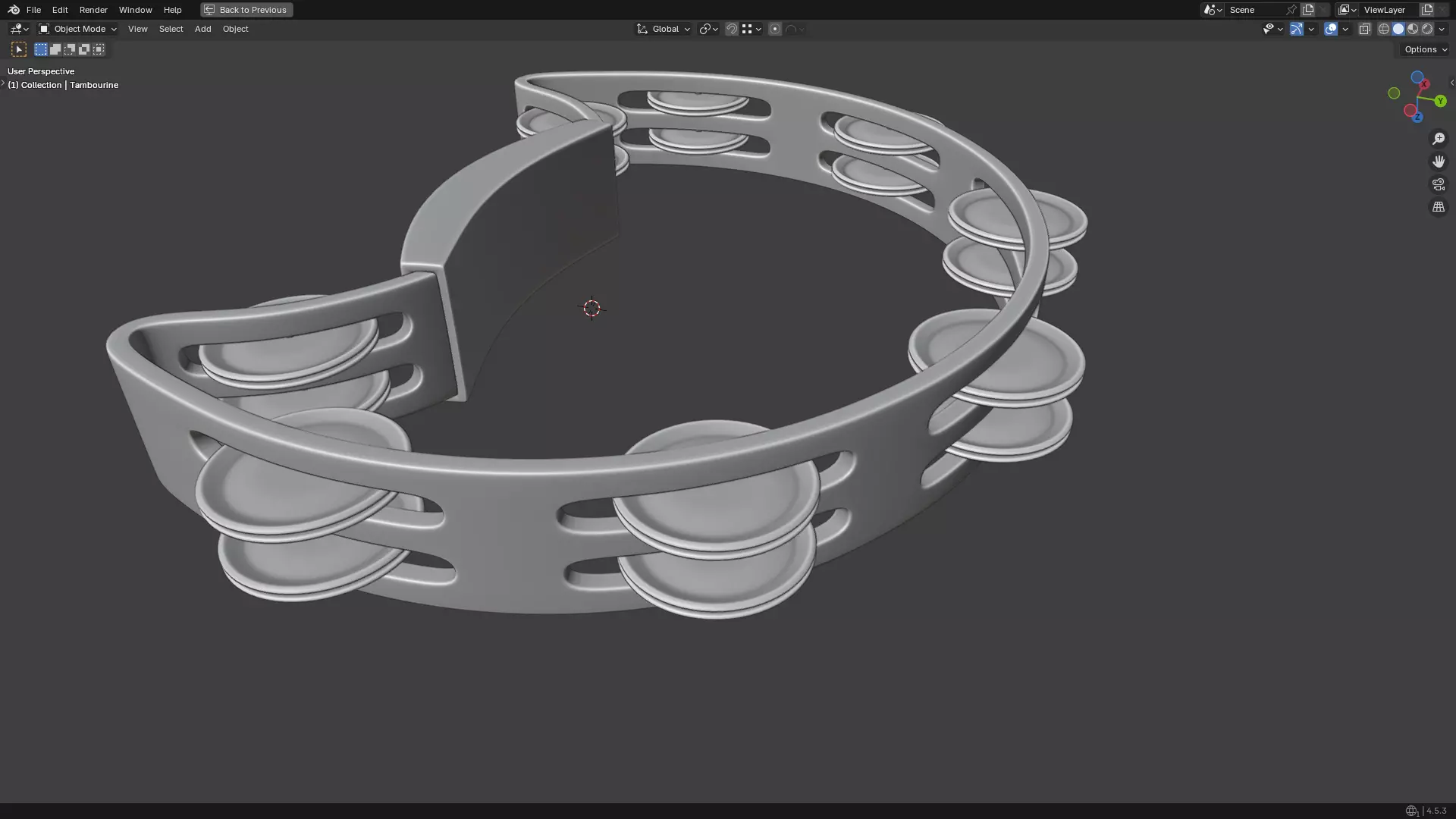The height and width of the screenshot is (819, 1456).
Task: Click the zoom in/out view icon
Action: pos(1439,139)
